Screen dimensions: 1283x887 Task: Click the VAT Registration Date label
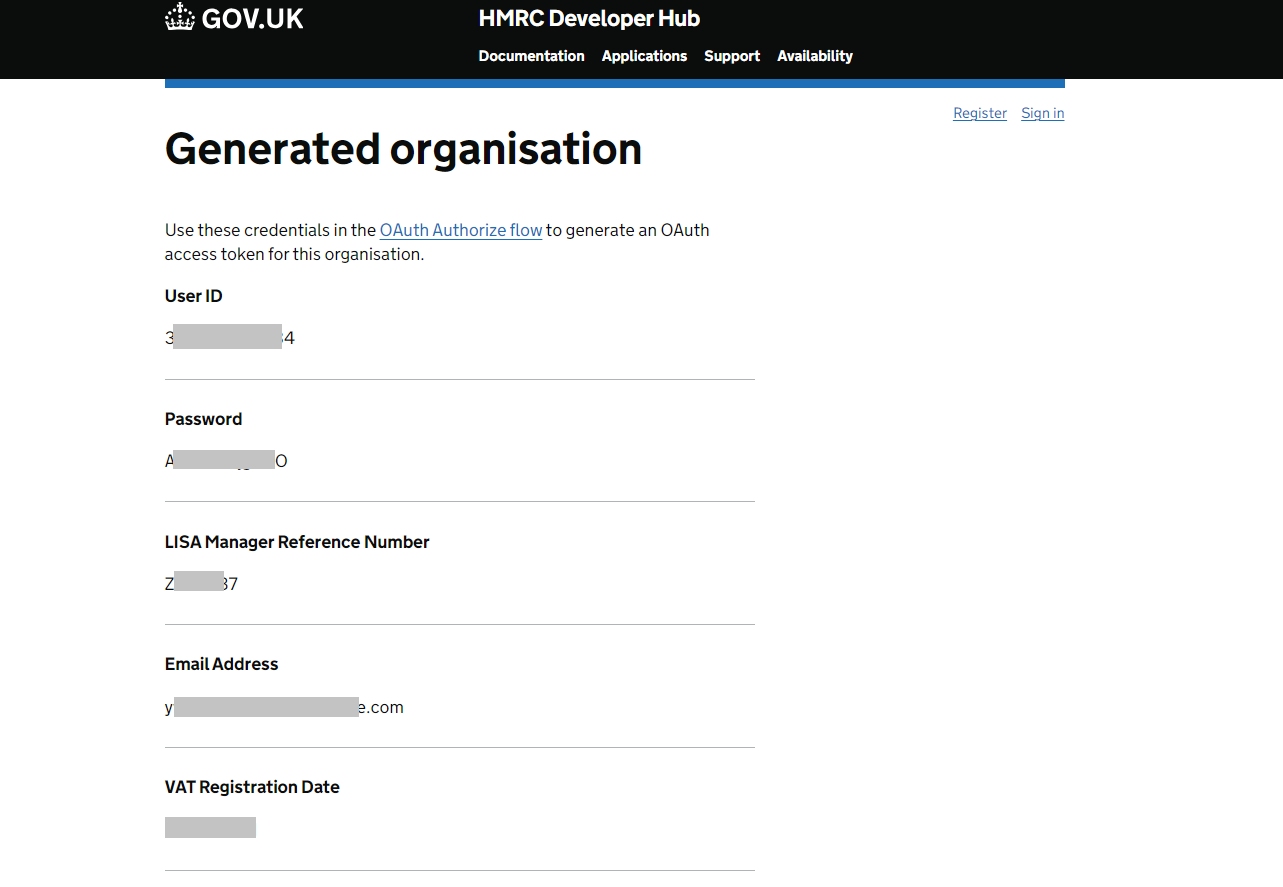(252, 787)
